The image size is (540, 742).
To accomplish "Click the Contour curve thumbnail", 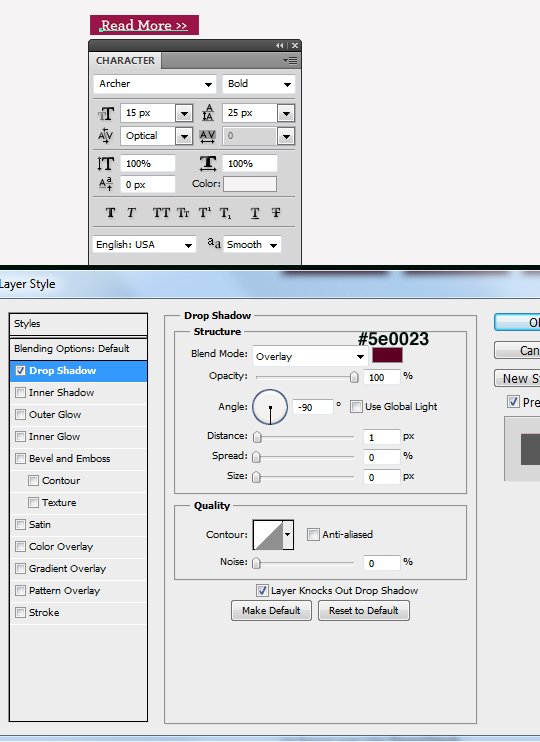I will [x=268, y=535].
